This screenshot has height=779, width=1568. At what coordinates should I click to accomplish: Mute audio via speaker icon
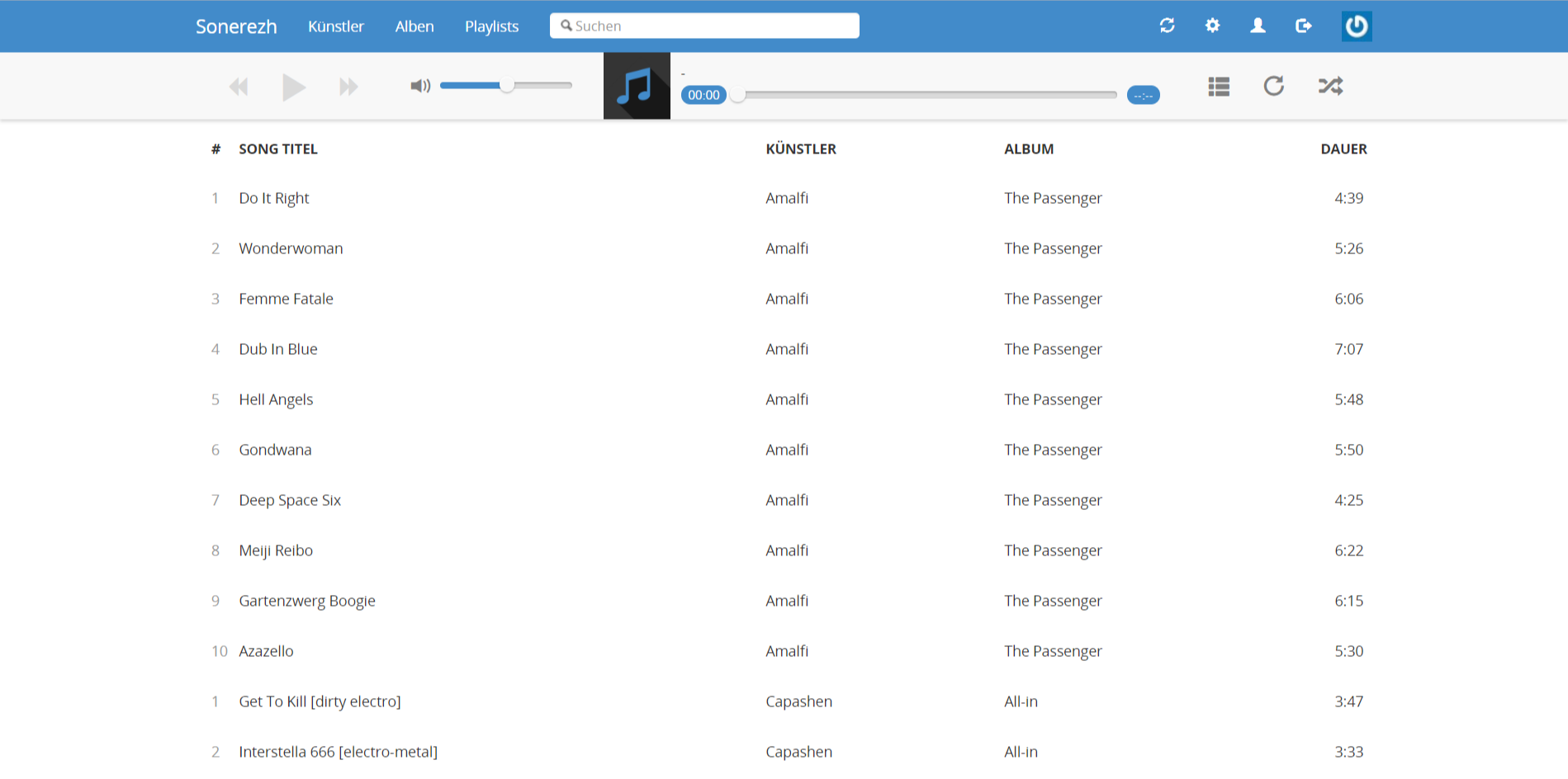(x=420, y=86)
